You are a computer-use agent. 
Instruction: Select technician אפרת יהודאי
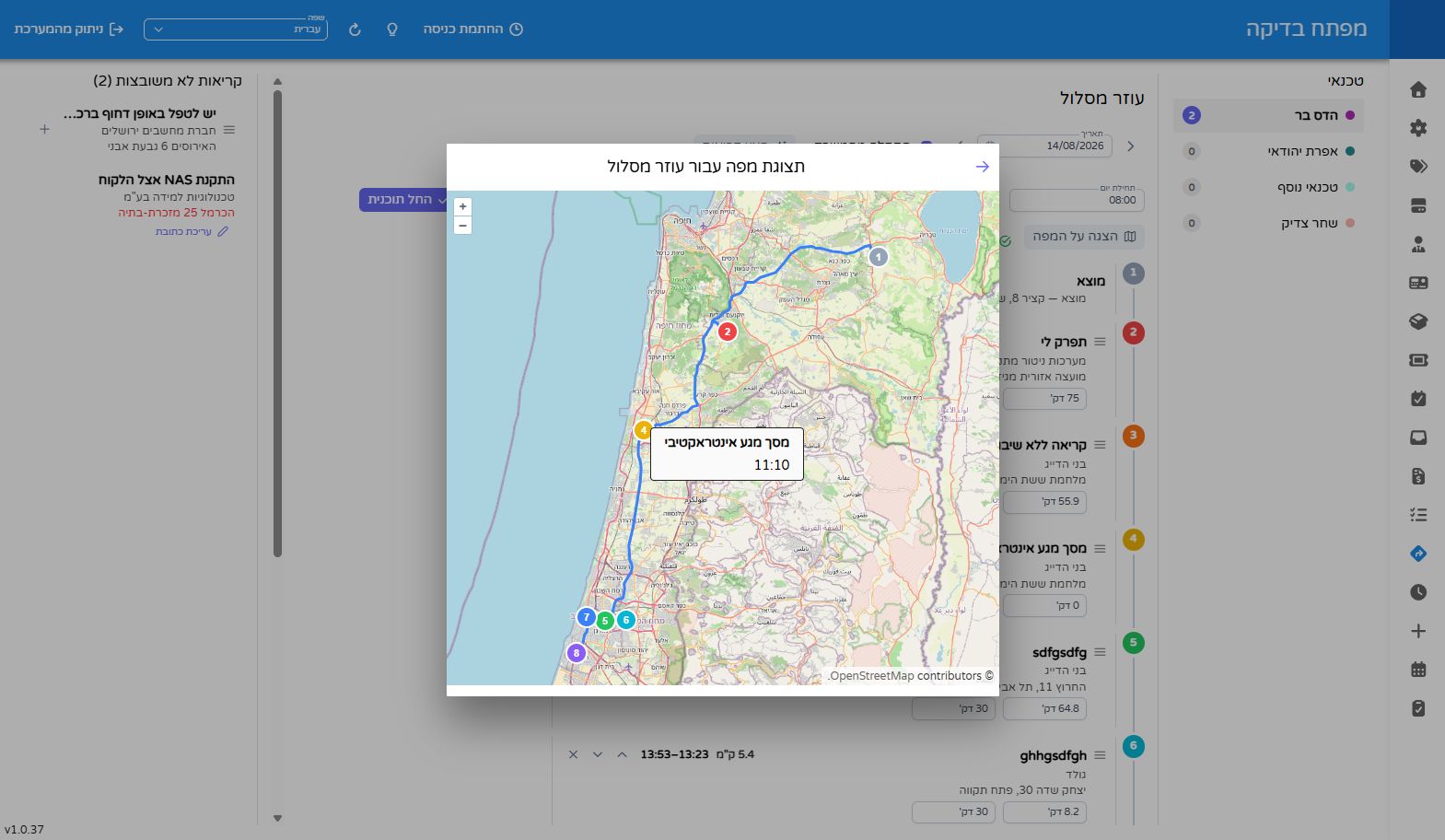pos(1269,151)
